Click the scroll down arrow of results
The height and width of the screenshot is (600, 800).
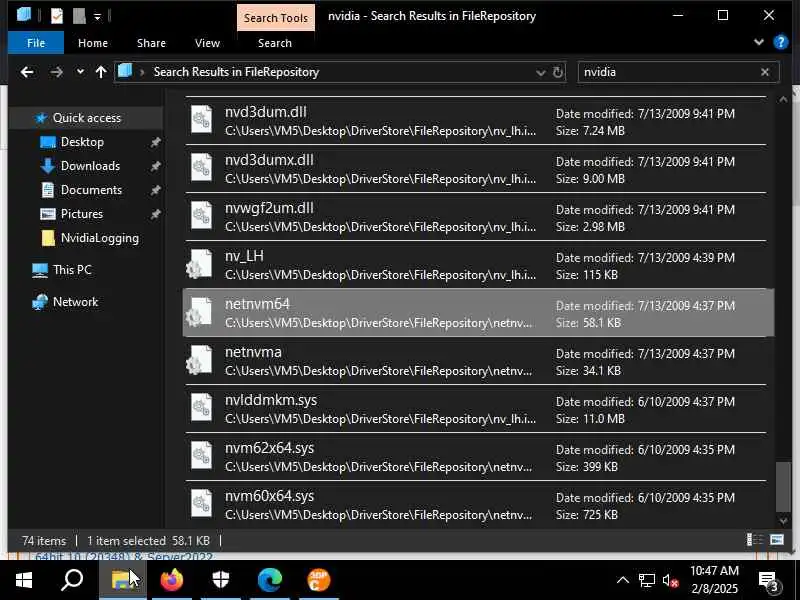pyautogui.click(x=783, y=521)
